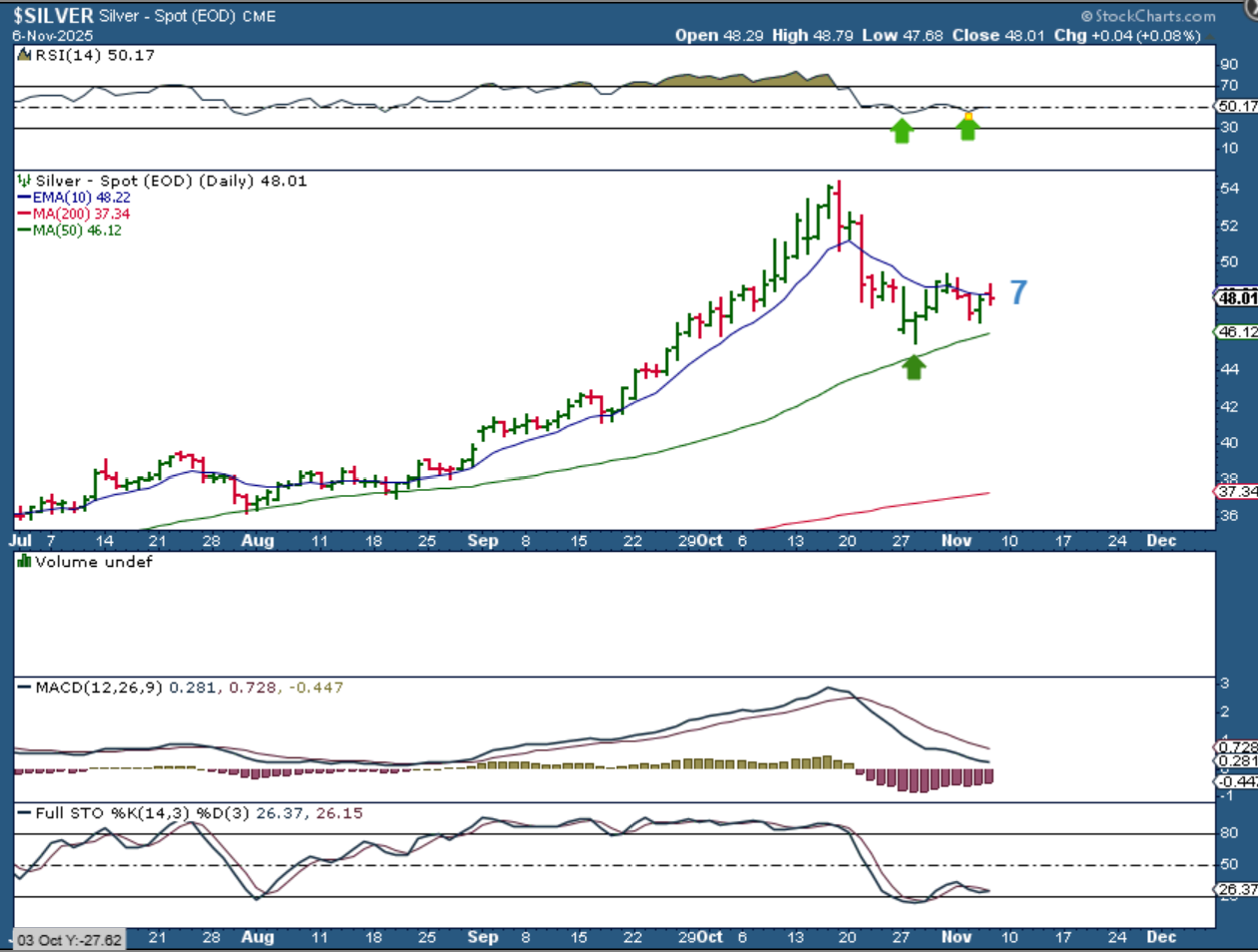Click the '03 Oct Y:-27.62' cursor readout
This screenshot has height=952, width=1258.
pos(70,940)
